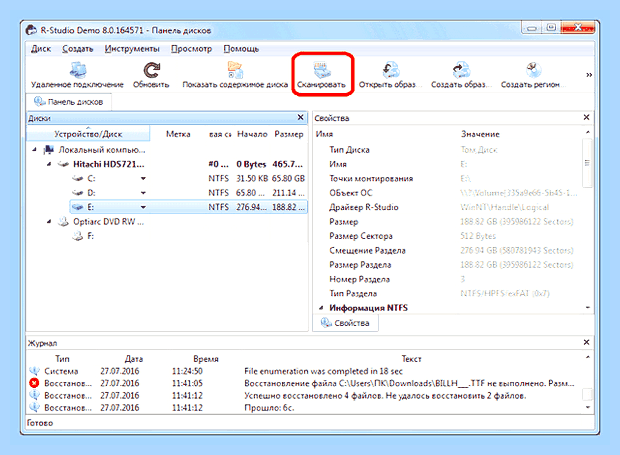Select the C: drive icon

click(x=78, y=179)
